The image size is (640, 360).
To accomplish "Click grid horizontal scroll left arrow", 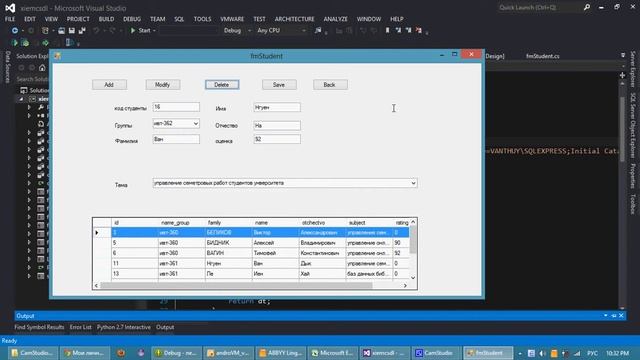I will (x=96, y=286).
